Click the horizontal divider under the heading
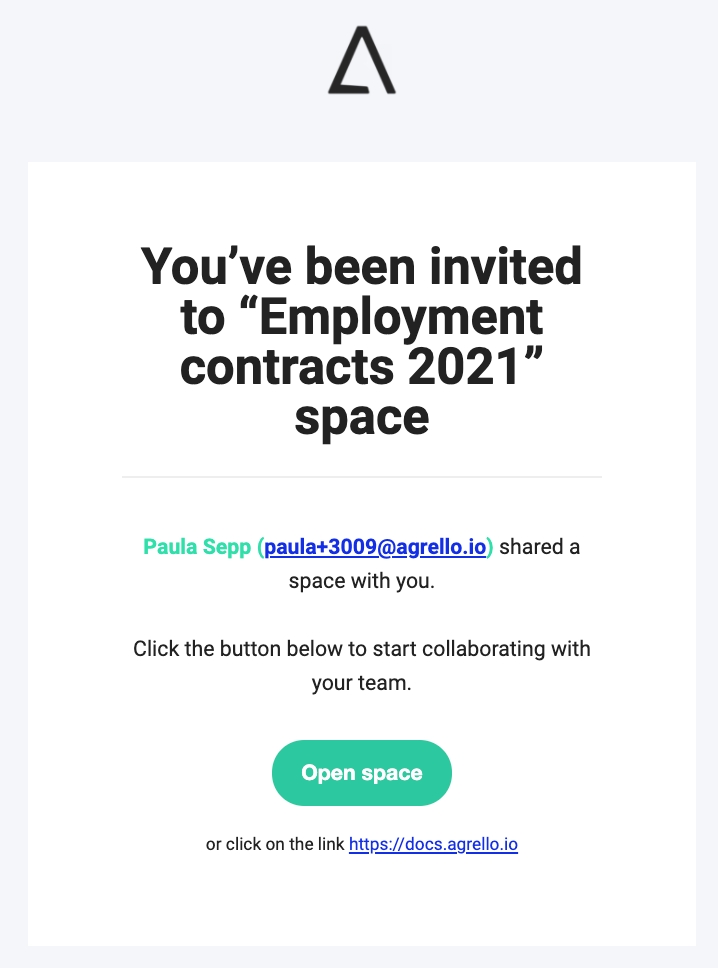The image size is (718, 968). tap(361, 477)
